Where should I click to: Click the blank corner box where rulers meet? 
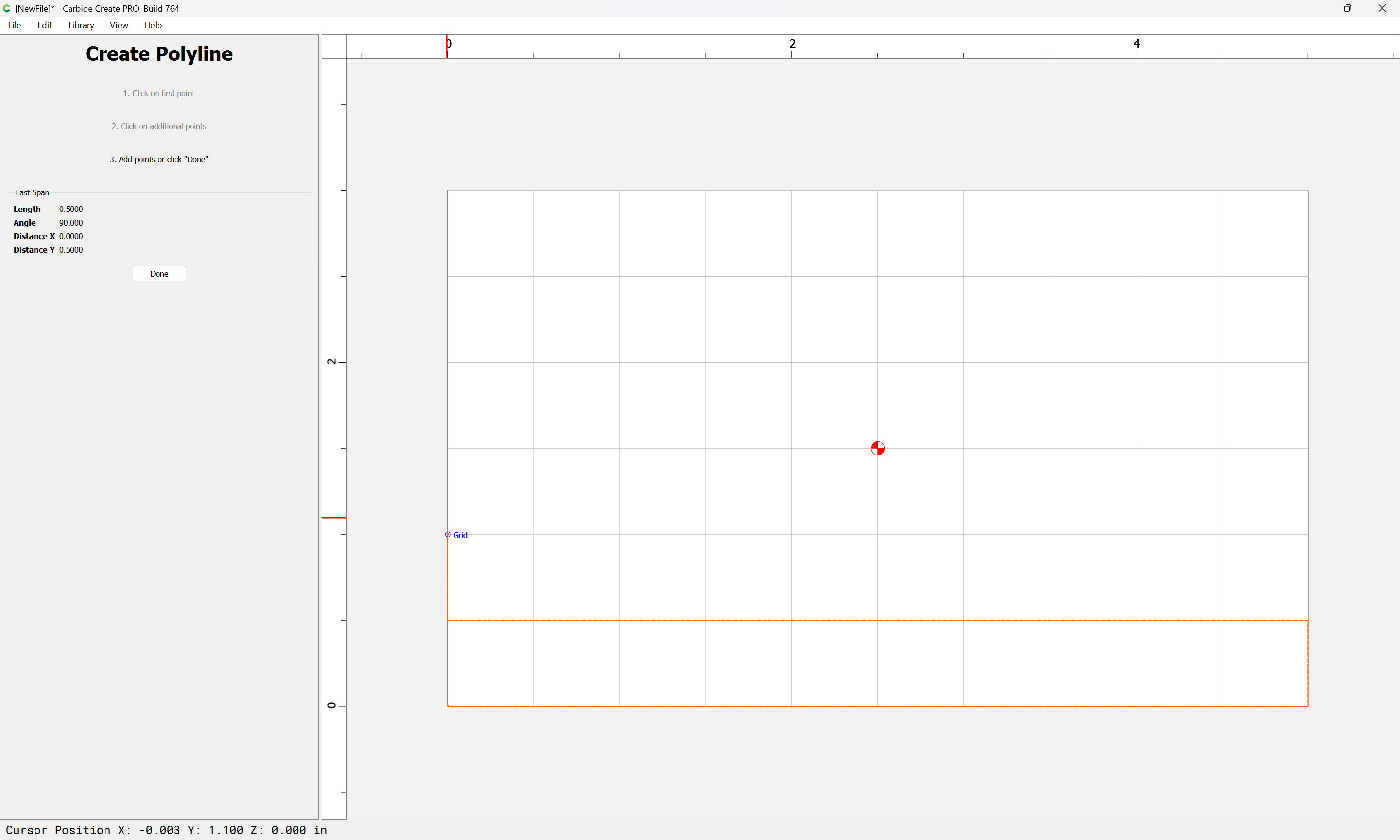click(x=334, y=46)
